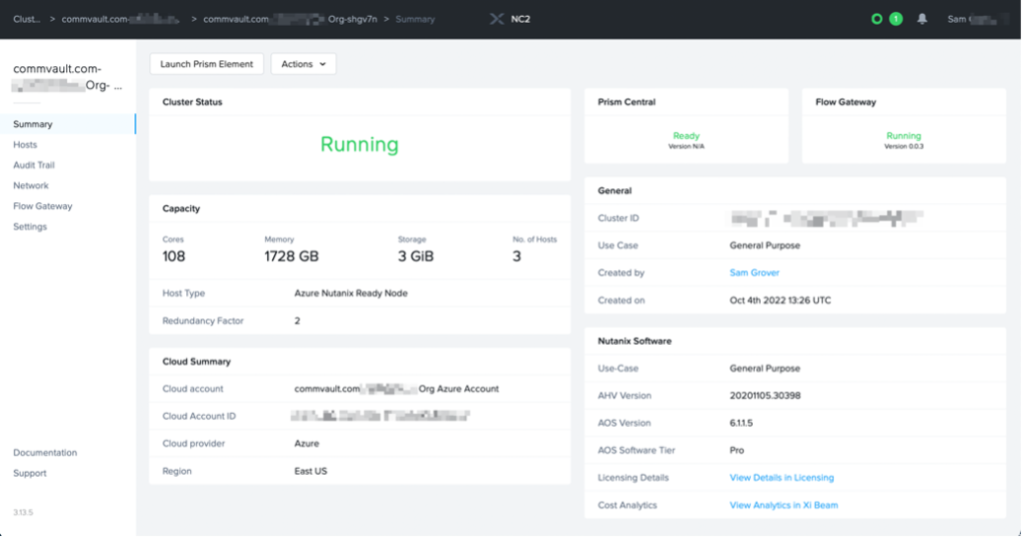Click the Org-shgv7n breadcrumb
This screenshot has width=1023, height=538.
(x=290, y=19)
